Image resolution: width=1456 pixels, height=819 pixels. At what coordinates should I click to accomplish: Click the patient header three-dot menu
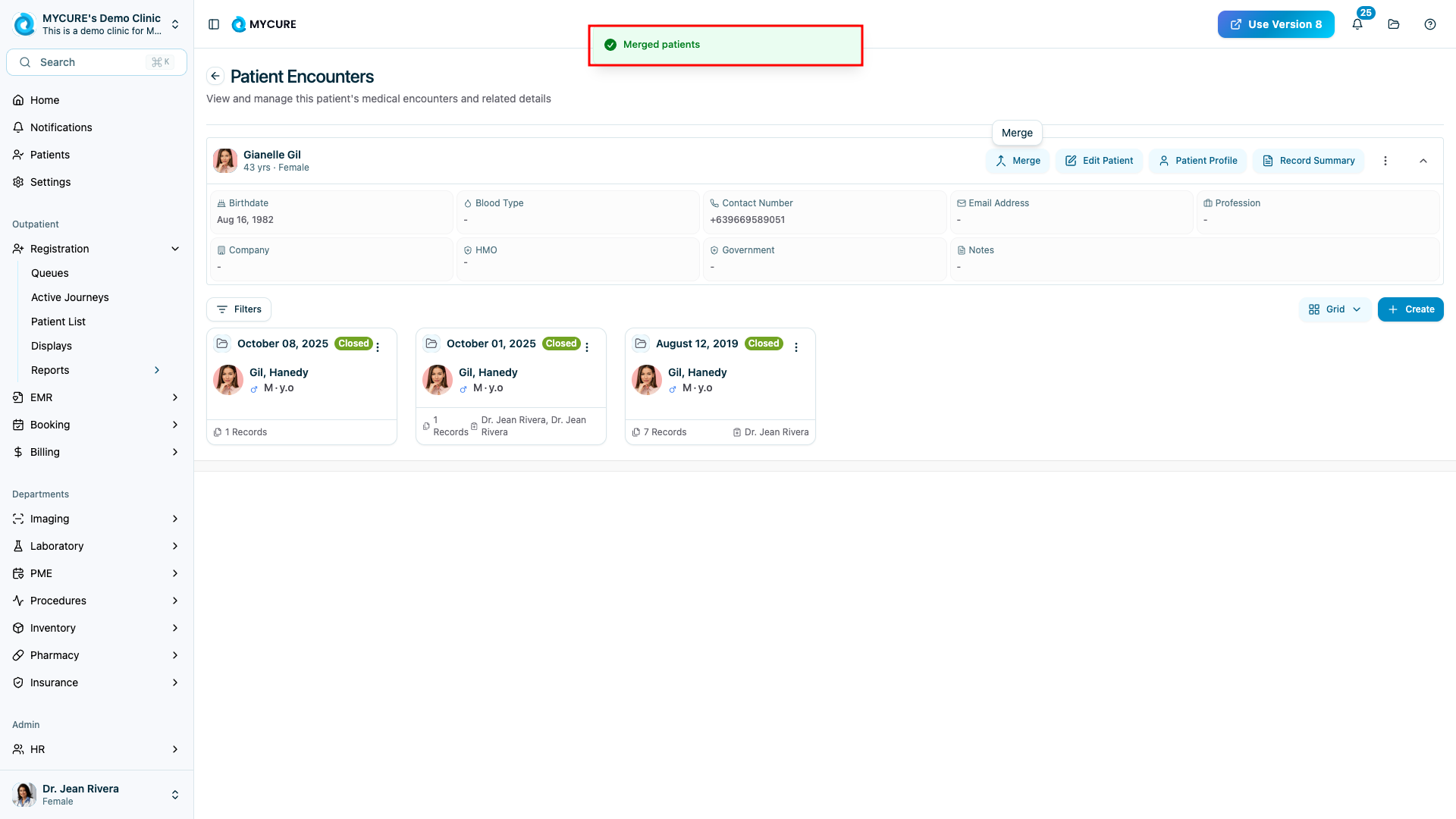(1385, 161)
